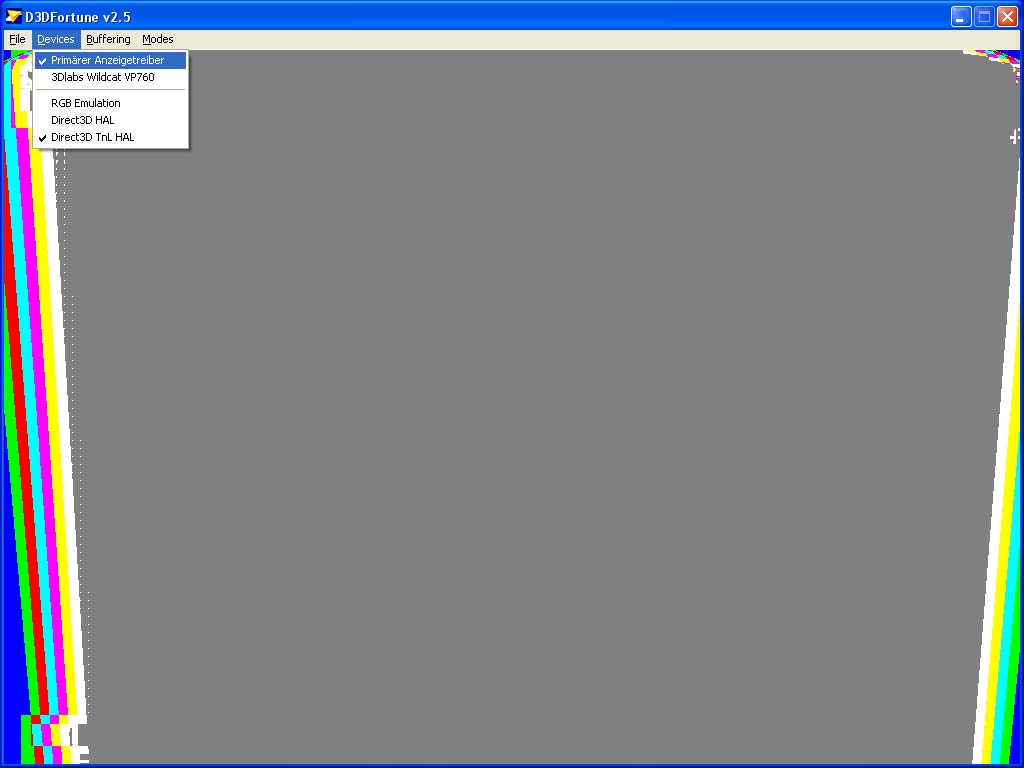Click the D3DFortune application icon in title bar
Image resolution: width=1024 pixels, height=768 pixels.
pos(14,16)
